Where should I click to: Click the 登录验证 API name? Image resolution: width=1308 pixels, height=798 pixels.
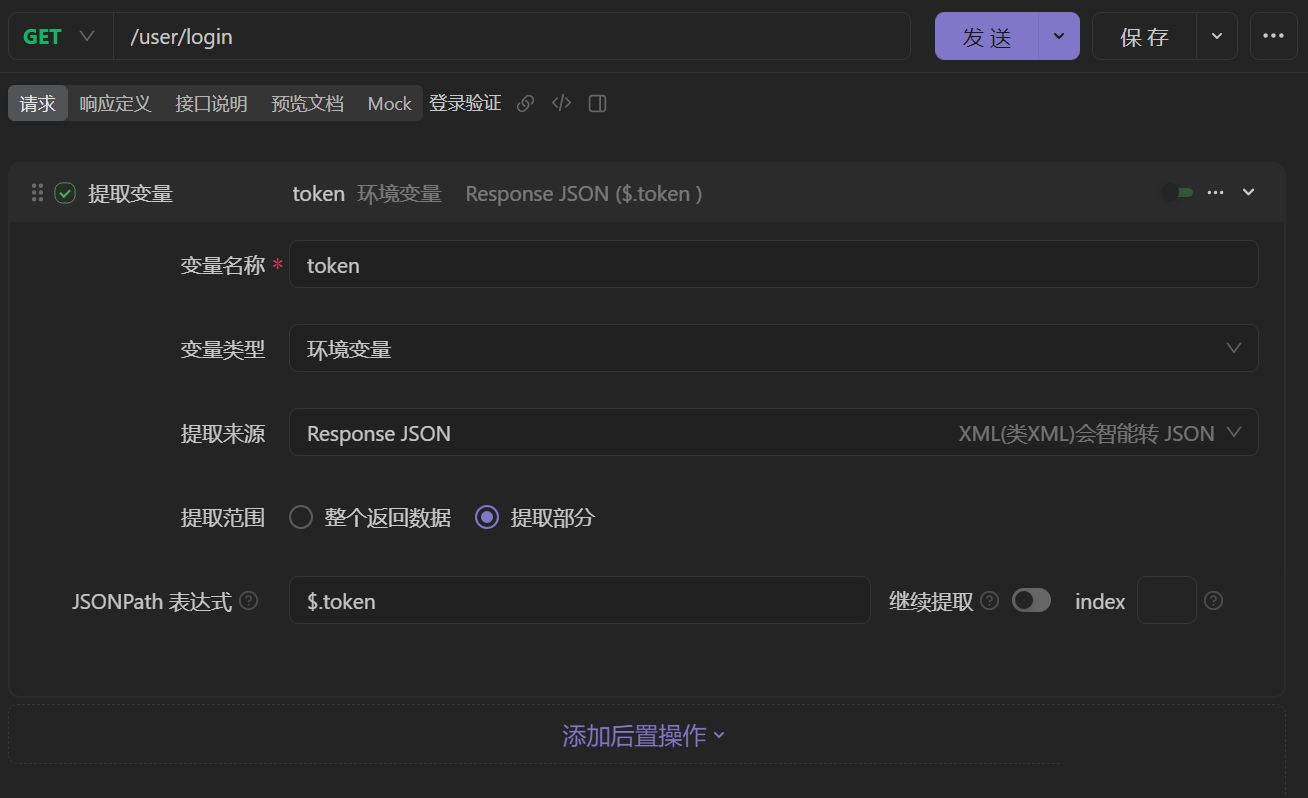click(465, 103)
